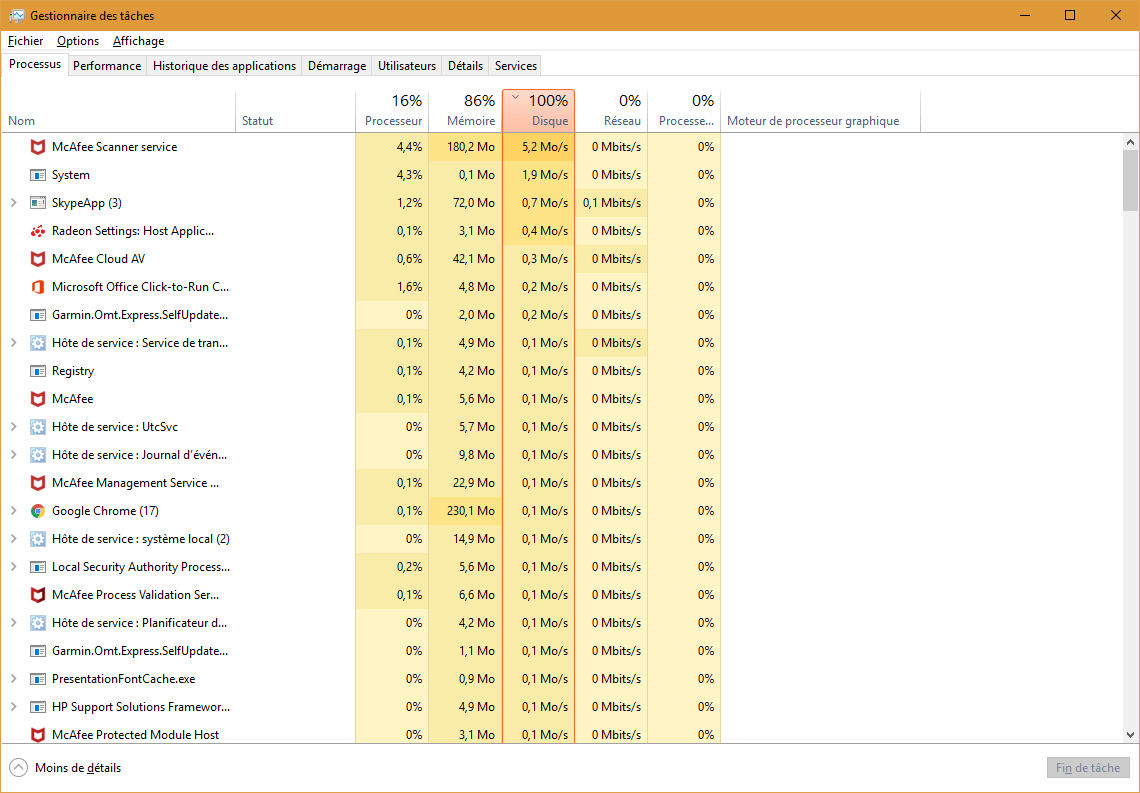Viewport: 1140px width, 793px height.
Task: Click the vertical scrollbar thumb
Action: pyautogui.click(x=1130, y=180)
